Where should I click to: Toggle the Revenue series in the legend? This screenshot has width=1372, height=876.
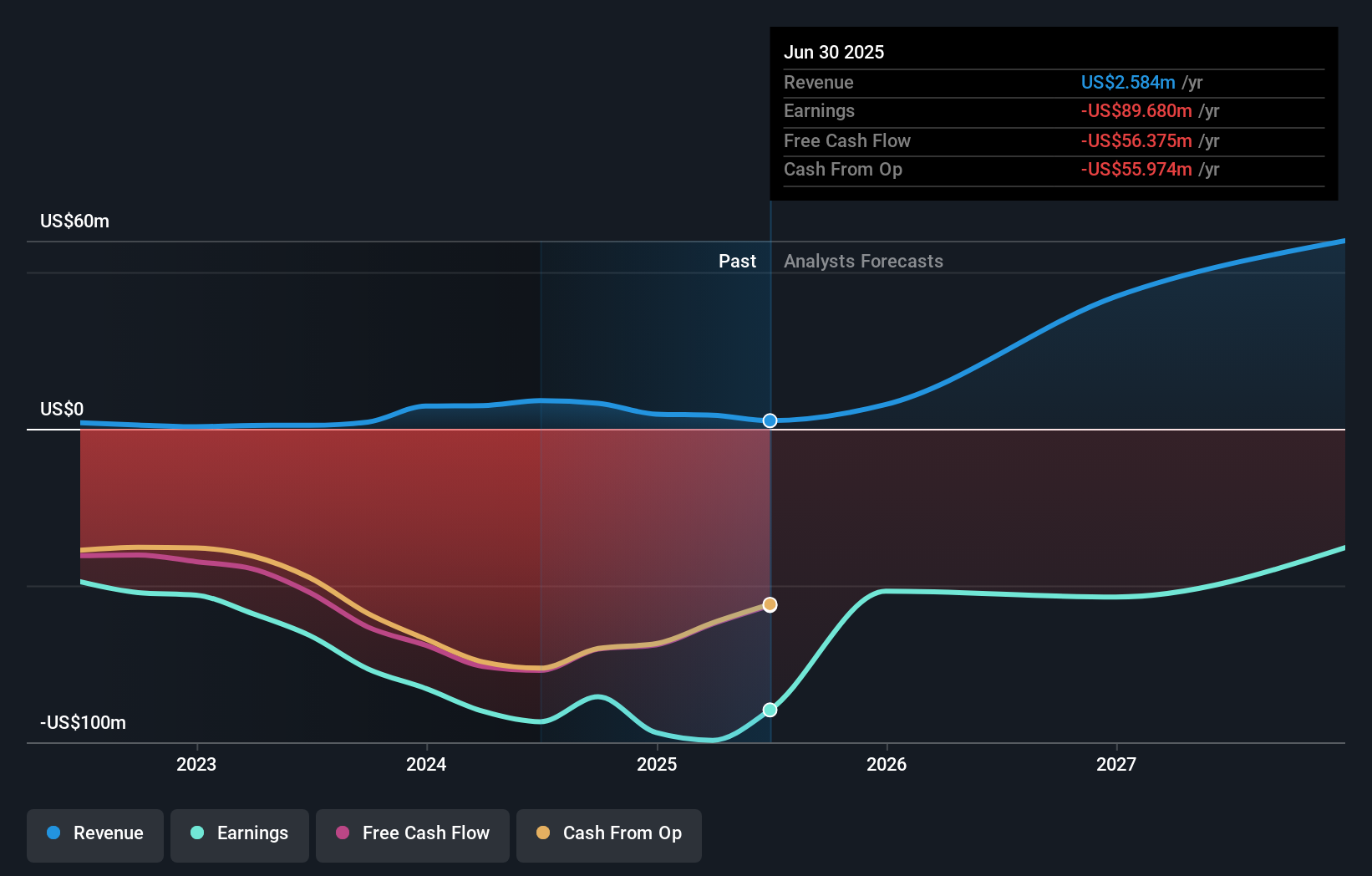(x=95, y=835)
